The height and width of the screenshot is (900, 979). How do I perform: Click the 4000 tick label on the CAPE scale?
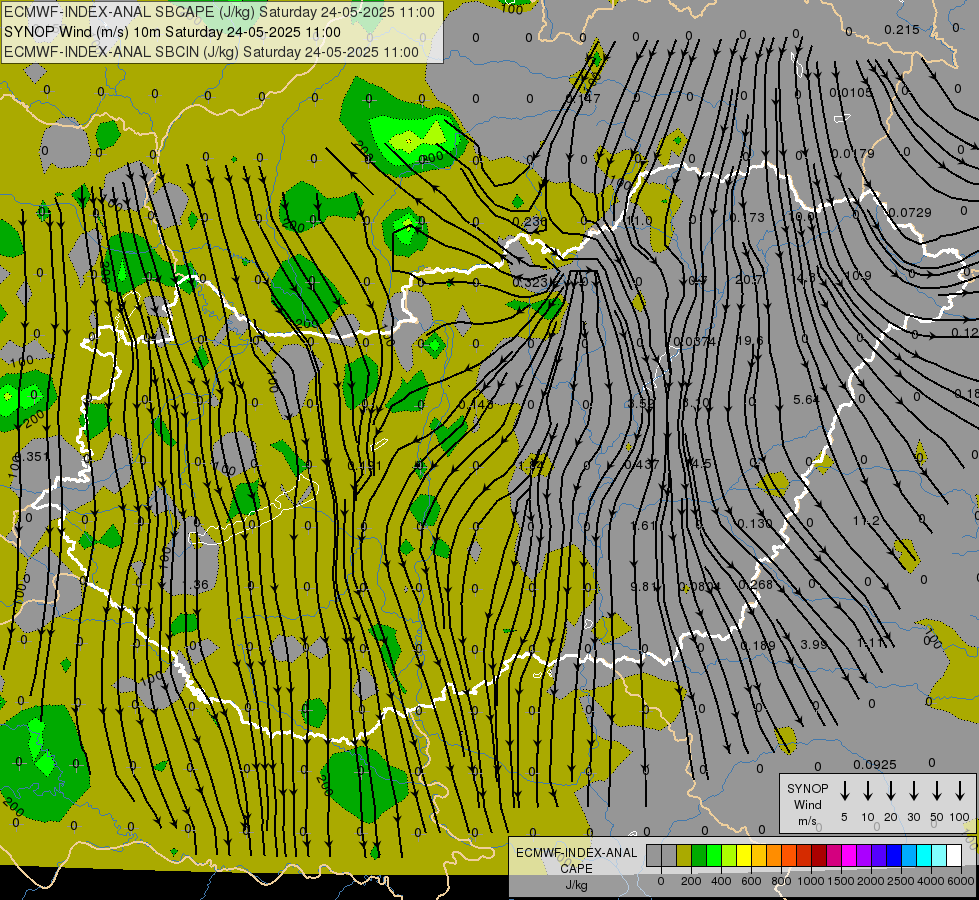coord(931,881)
